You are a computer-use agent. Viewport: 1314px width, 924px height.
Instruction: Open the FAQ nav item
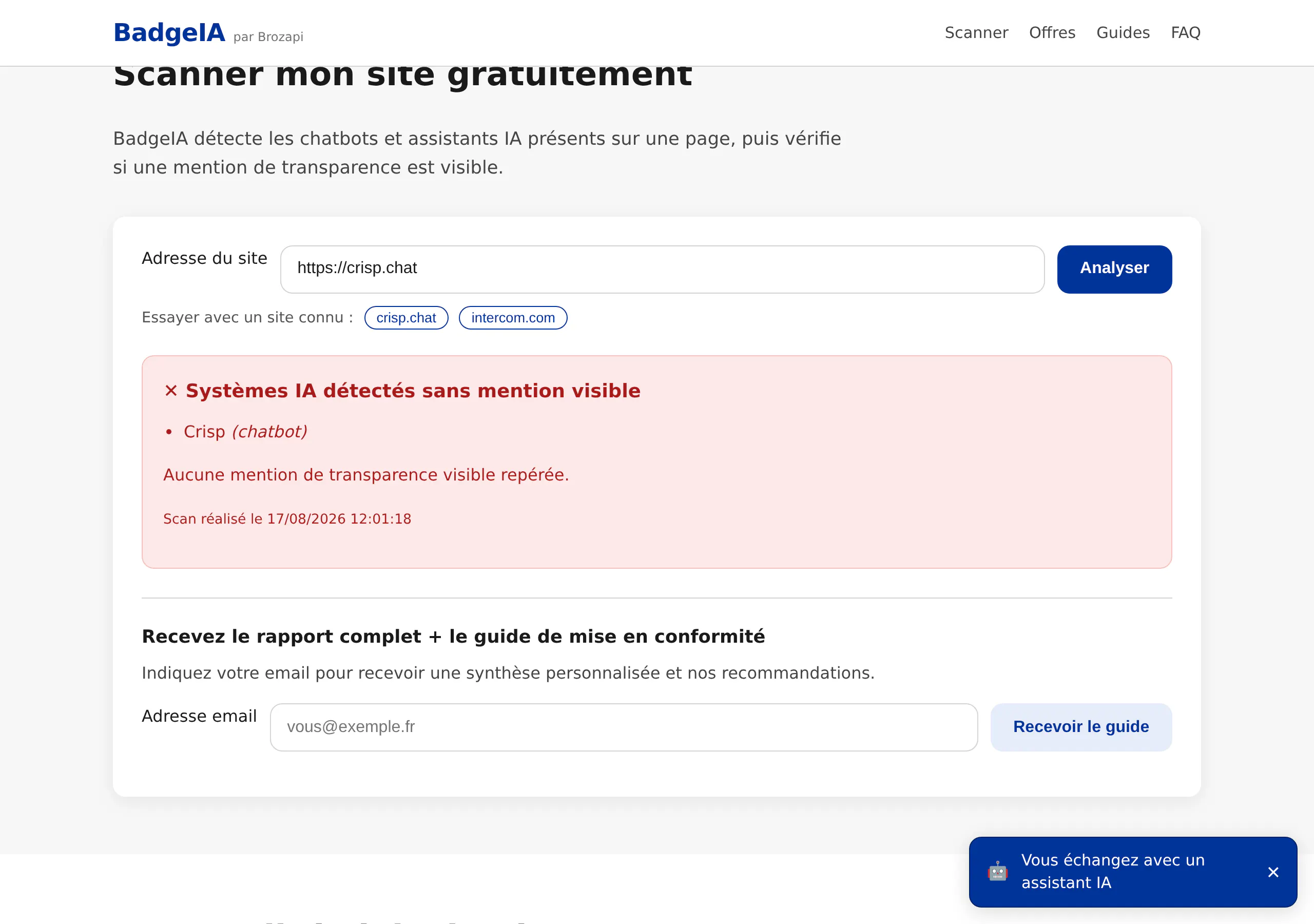1185,33
